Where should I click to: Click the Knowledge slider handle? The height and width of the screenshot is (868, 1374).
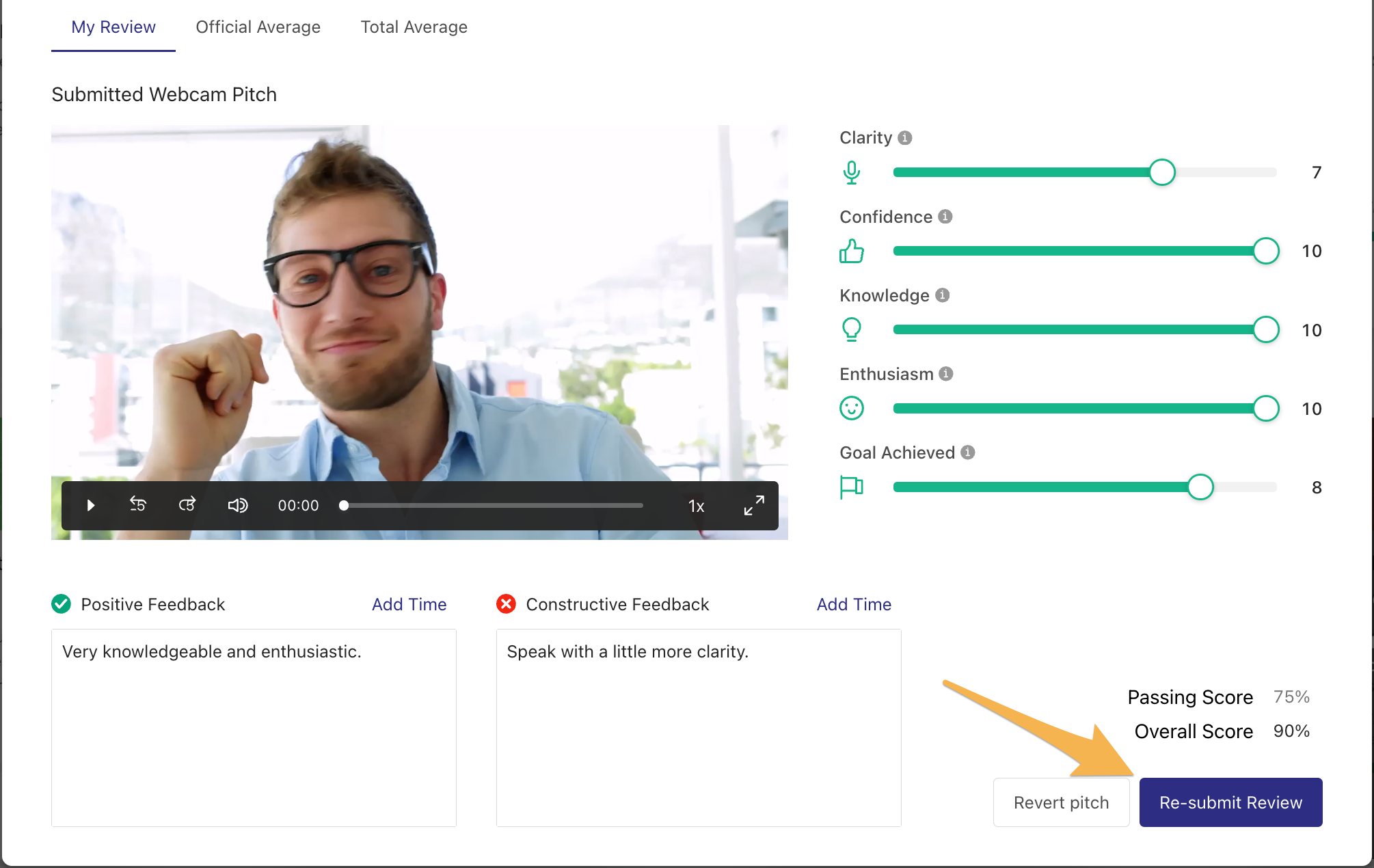(x=1266, y=329)
